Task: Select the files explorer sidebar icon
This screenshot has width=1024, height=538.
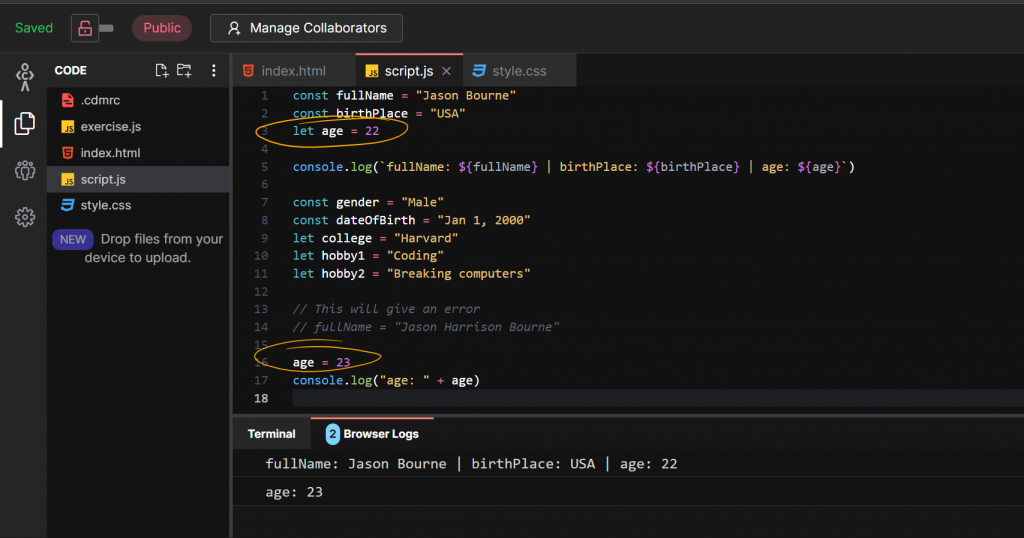Action: pos(25,123)
